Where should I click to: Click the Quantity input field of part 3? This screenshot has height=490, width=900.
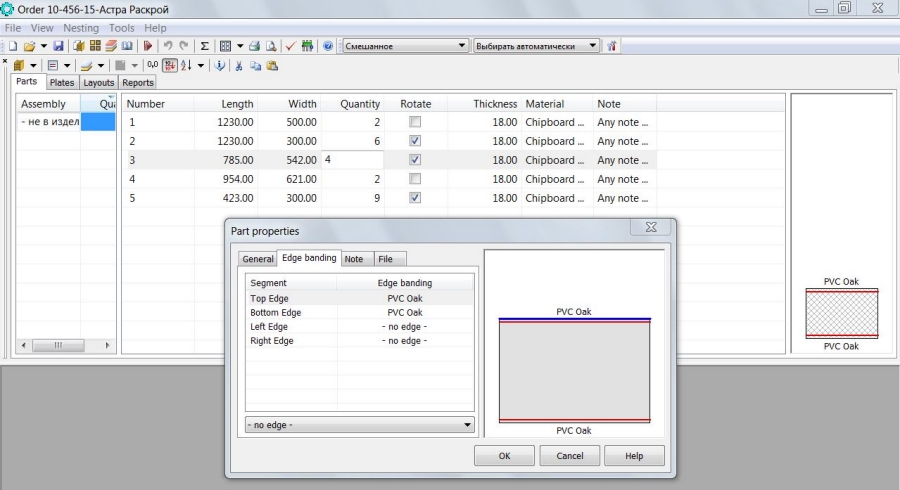[352, 160]
